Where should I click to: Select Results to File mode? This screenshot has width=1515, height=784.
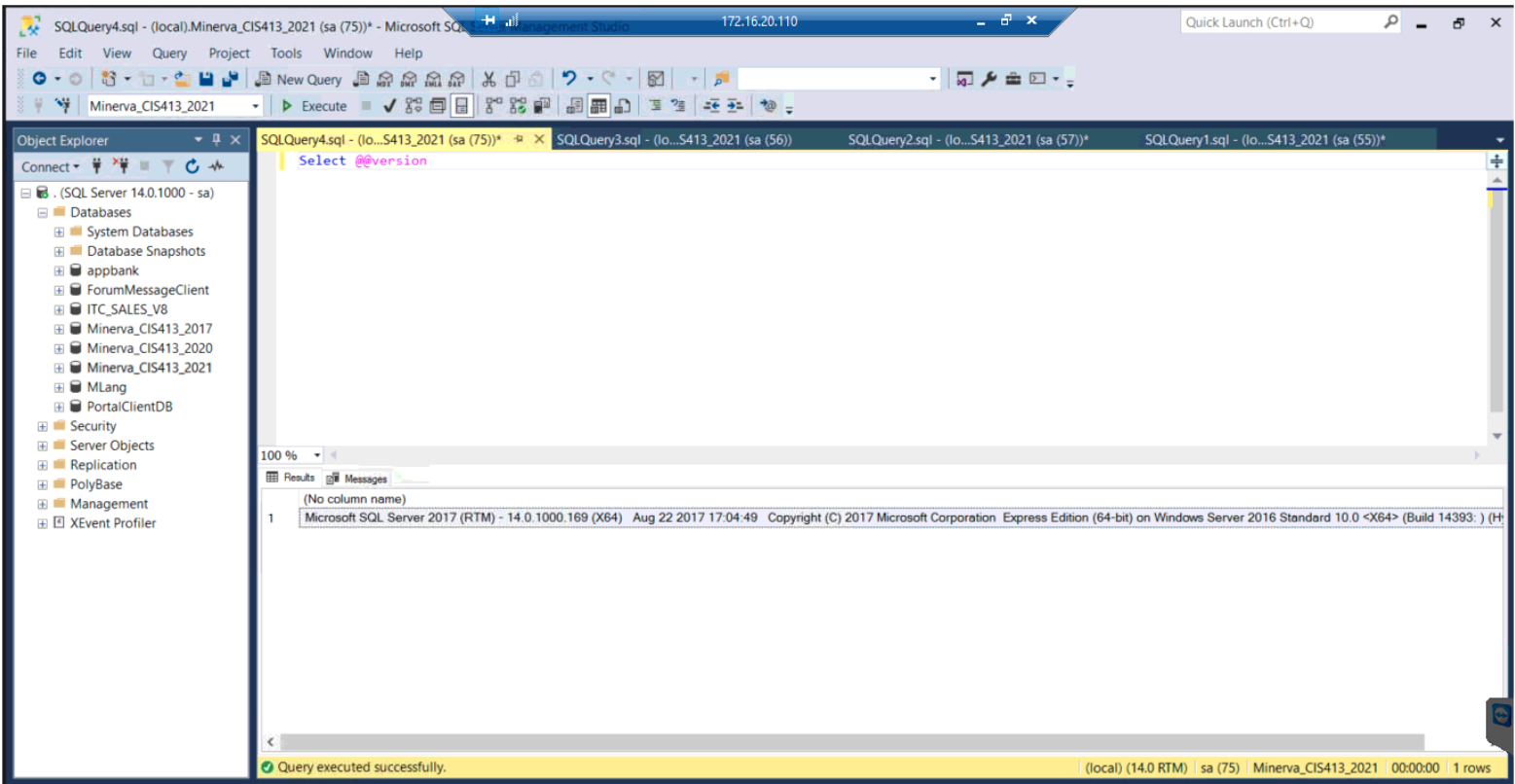[623, 106]
